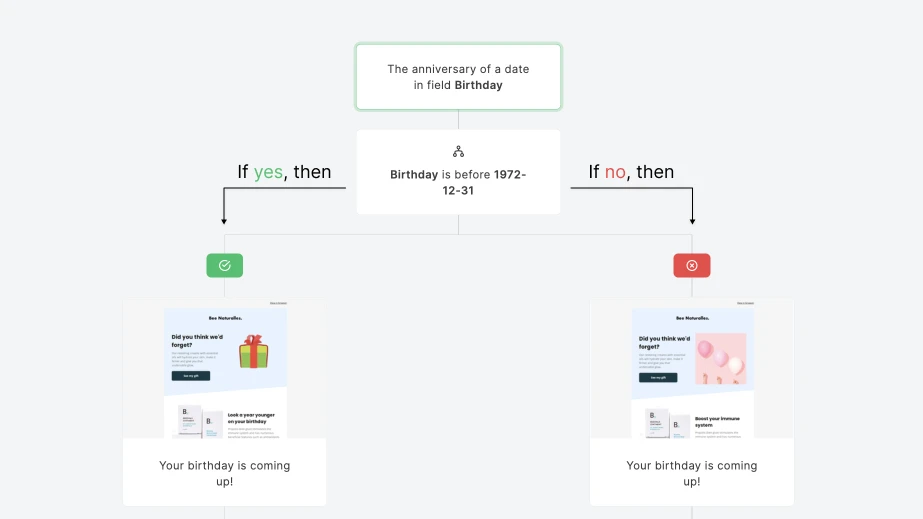Click the 'See my gift' button in left email

(x=190, y=376)
